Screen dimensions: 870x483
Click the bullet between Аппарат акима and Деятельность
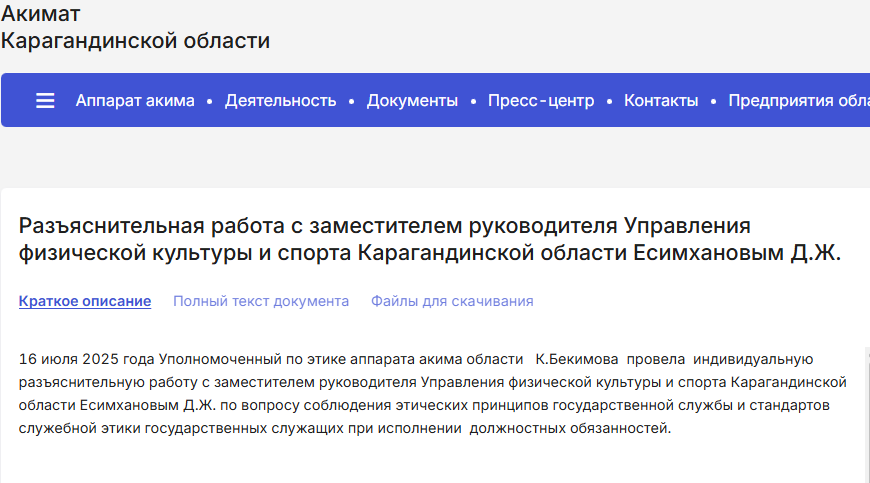(209, 101)
